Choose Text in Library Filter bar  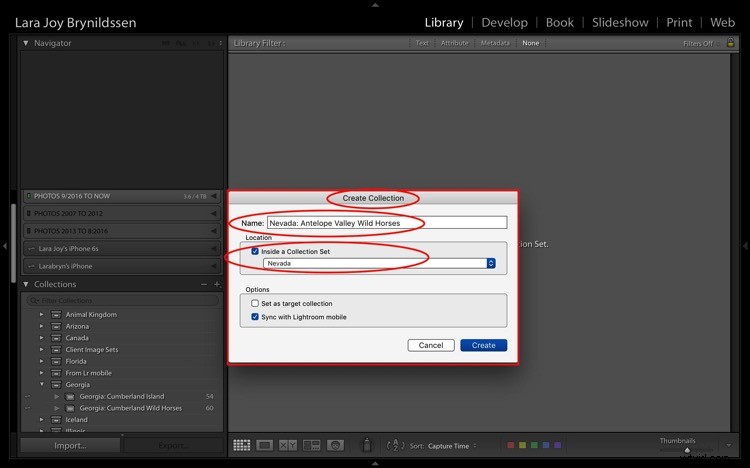pos(422,43)
